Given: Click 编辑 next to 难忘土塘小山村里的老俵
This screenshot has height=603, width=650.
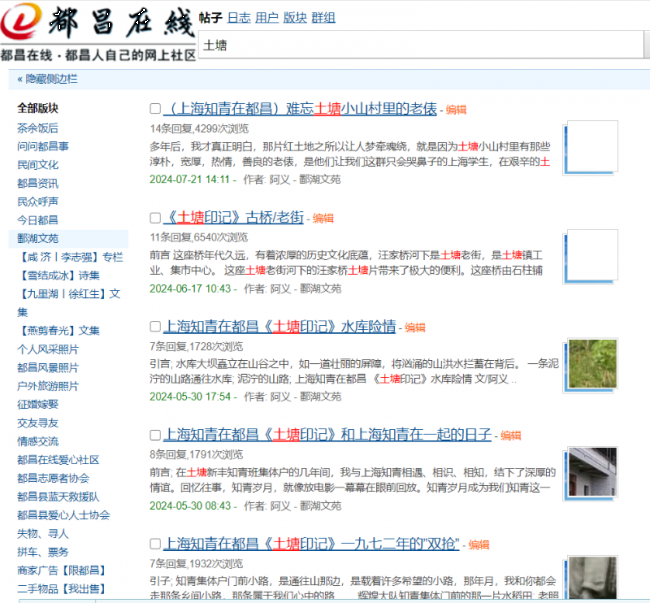Looking at the screenshot, I should pyautogui.click(x=456, y=110).
